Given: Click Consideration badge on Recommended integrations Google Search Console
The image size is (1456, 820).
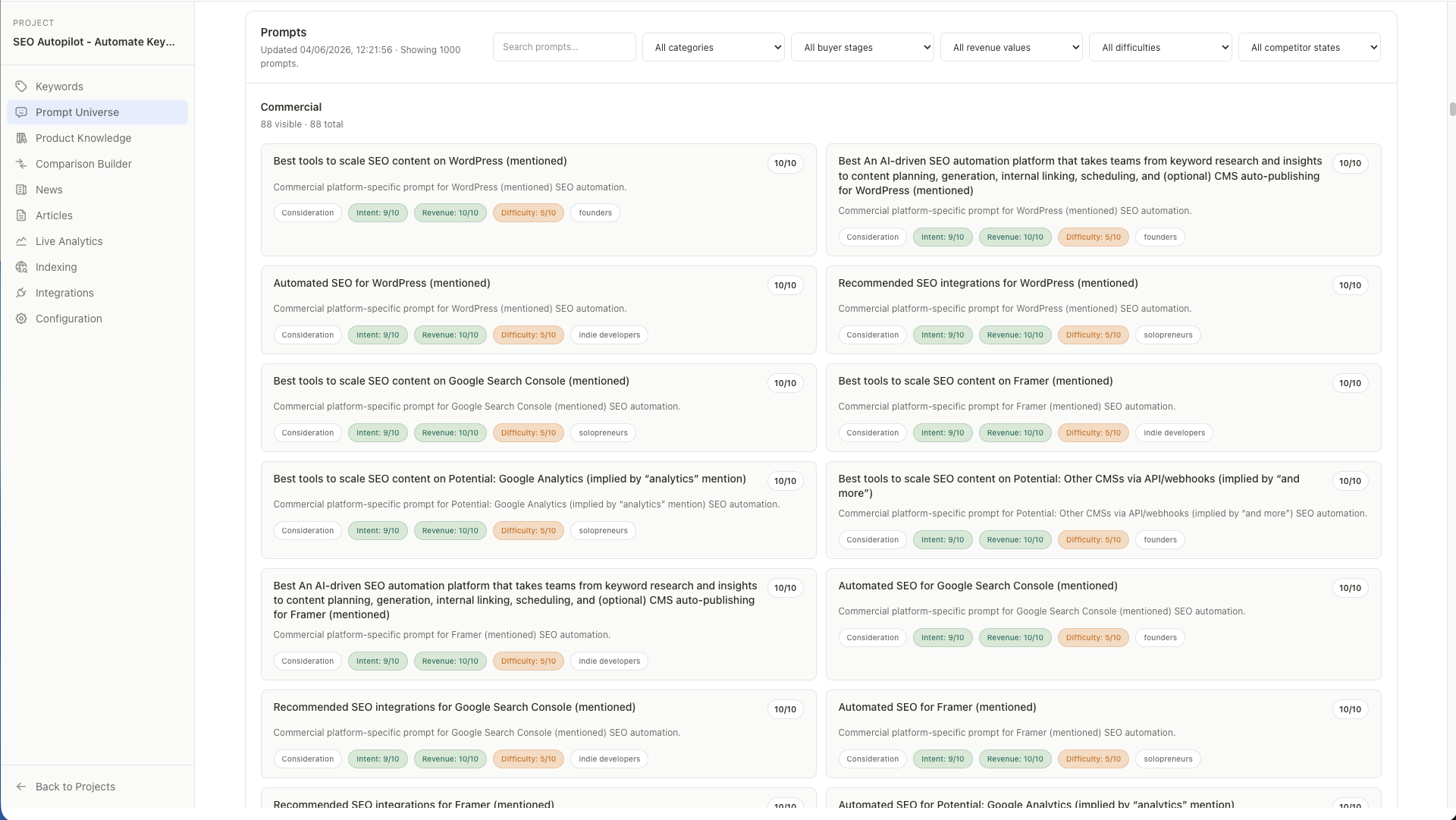Looking at the screenshot, I should tap(307, 759).
